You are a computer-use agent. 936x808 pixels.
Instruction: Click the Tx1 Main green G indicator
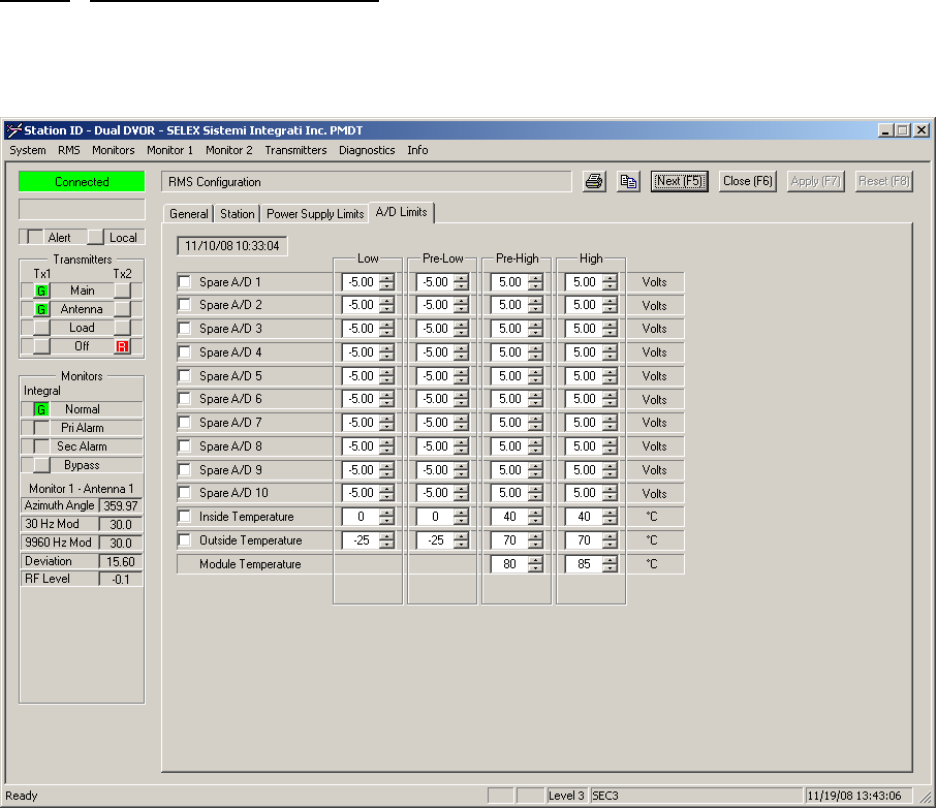pos(41,291)
